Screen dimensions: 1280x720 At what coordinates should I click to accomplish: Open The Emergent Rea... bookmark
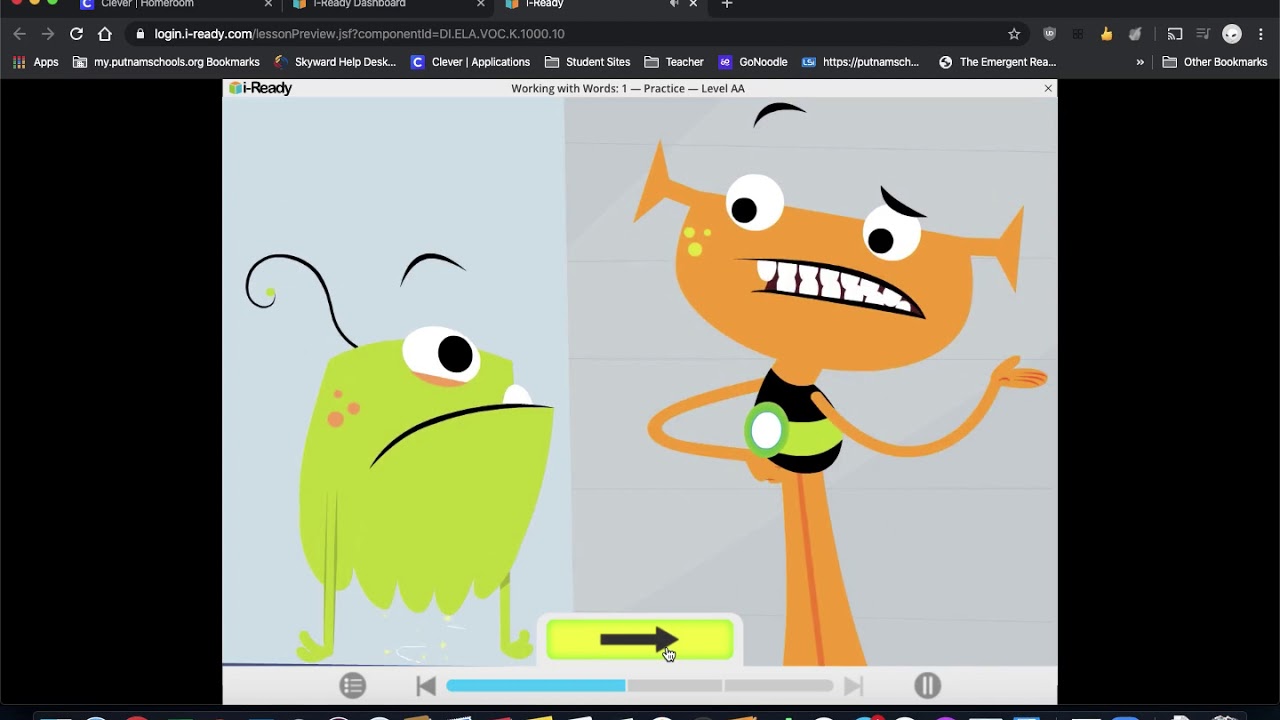pos(998,62)
